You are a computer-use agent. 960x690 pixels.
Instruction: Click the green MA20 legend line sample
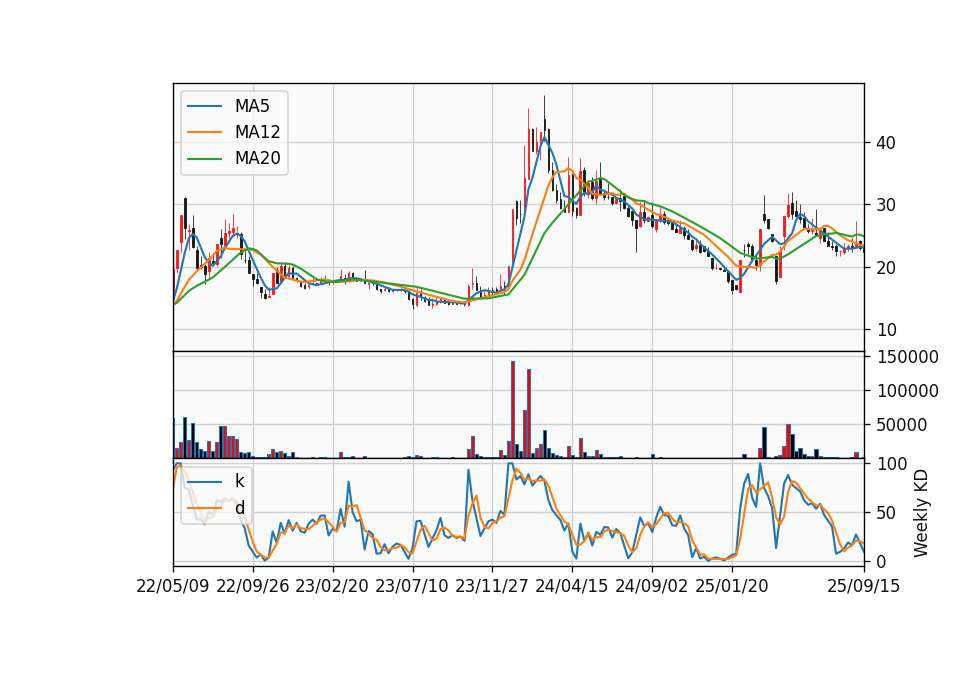(x=204, y=159)
